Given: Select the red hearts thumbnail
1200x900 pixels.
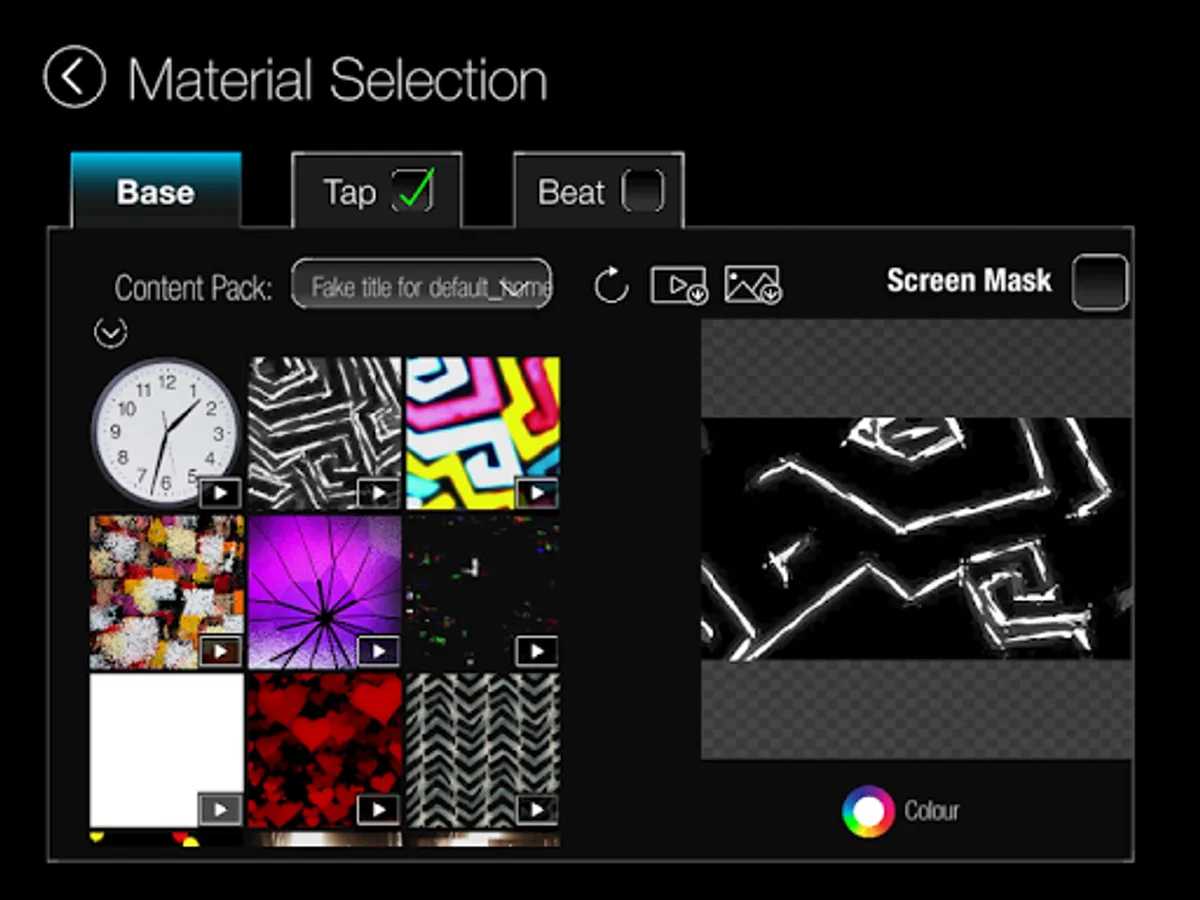Looking at the screenshot, I should pyautogui.click(x=325, y=750).
